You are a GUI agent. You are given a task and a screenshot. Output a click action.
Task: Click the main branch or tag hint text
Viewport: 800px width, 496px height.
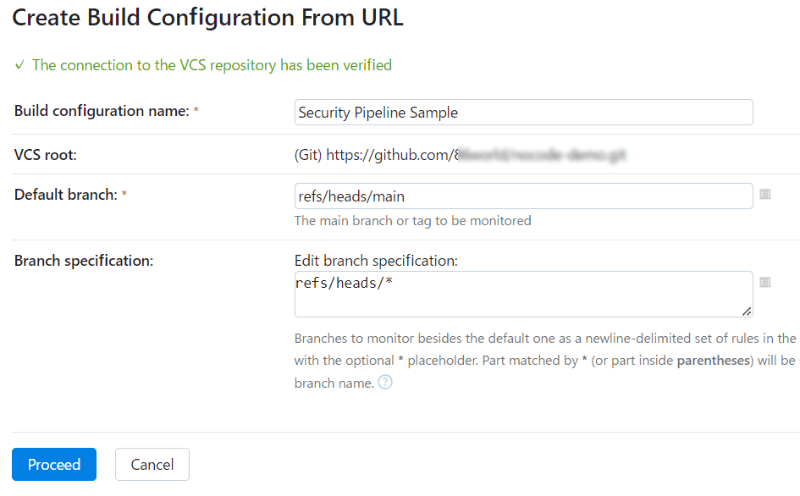click(412, 220)
